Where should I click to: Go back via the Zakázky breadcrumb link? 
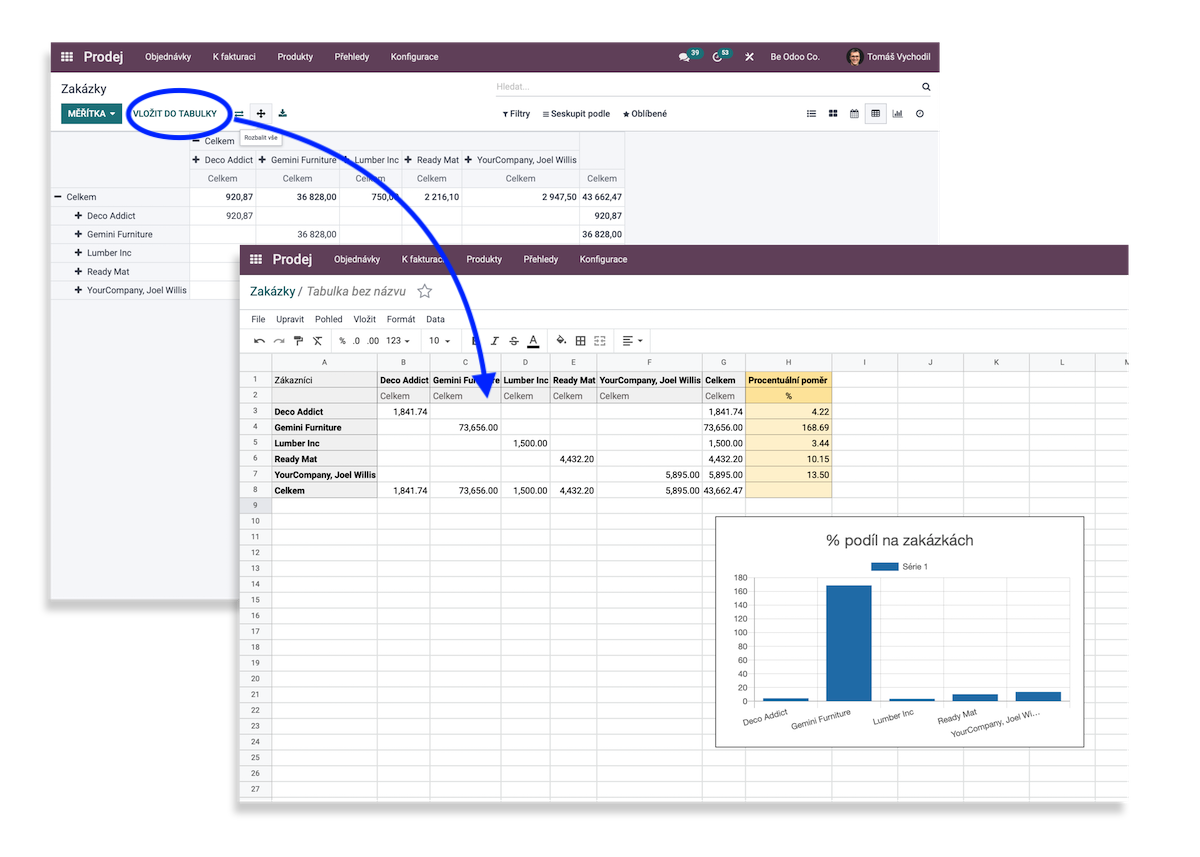tap(272, 291)
